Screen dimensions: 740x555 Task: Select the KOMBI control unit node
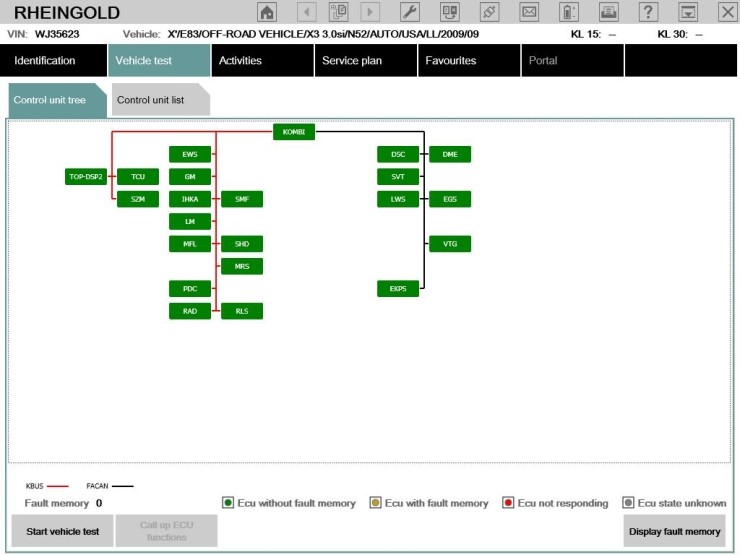pyautogui.click(x=294, y=132)
